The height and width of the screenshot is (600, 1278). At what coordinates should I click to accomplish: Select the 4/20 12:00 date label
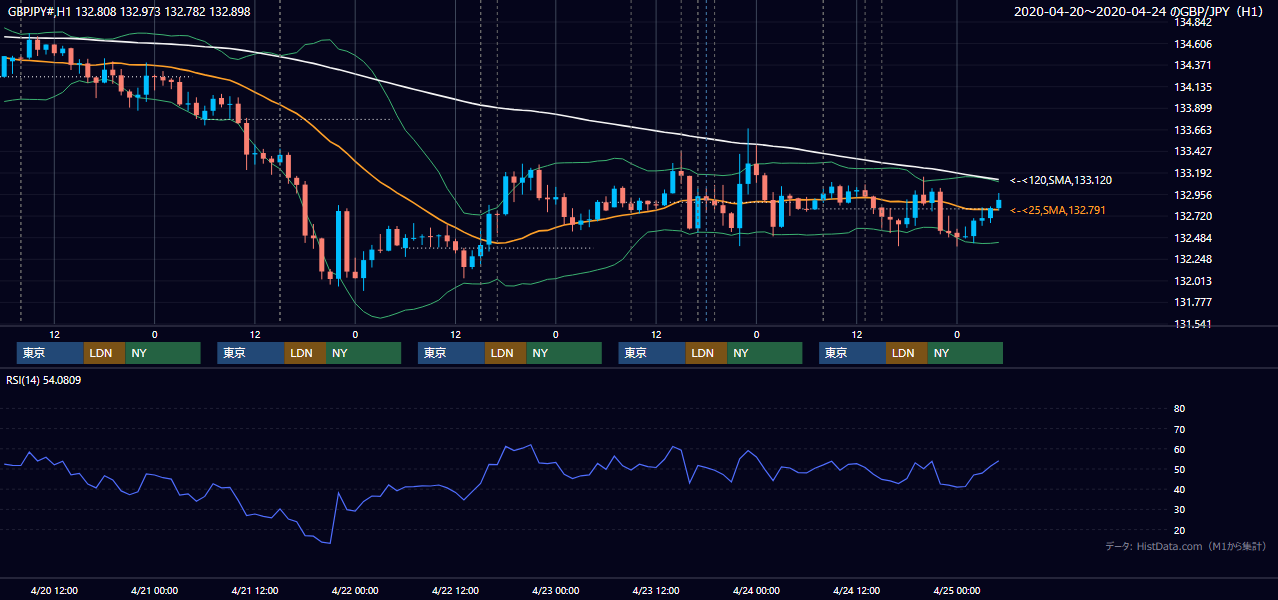(x=55, y=590)
